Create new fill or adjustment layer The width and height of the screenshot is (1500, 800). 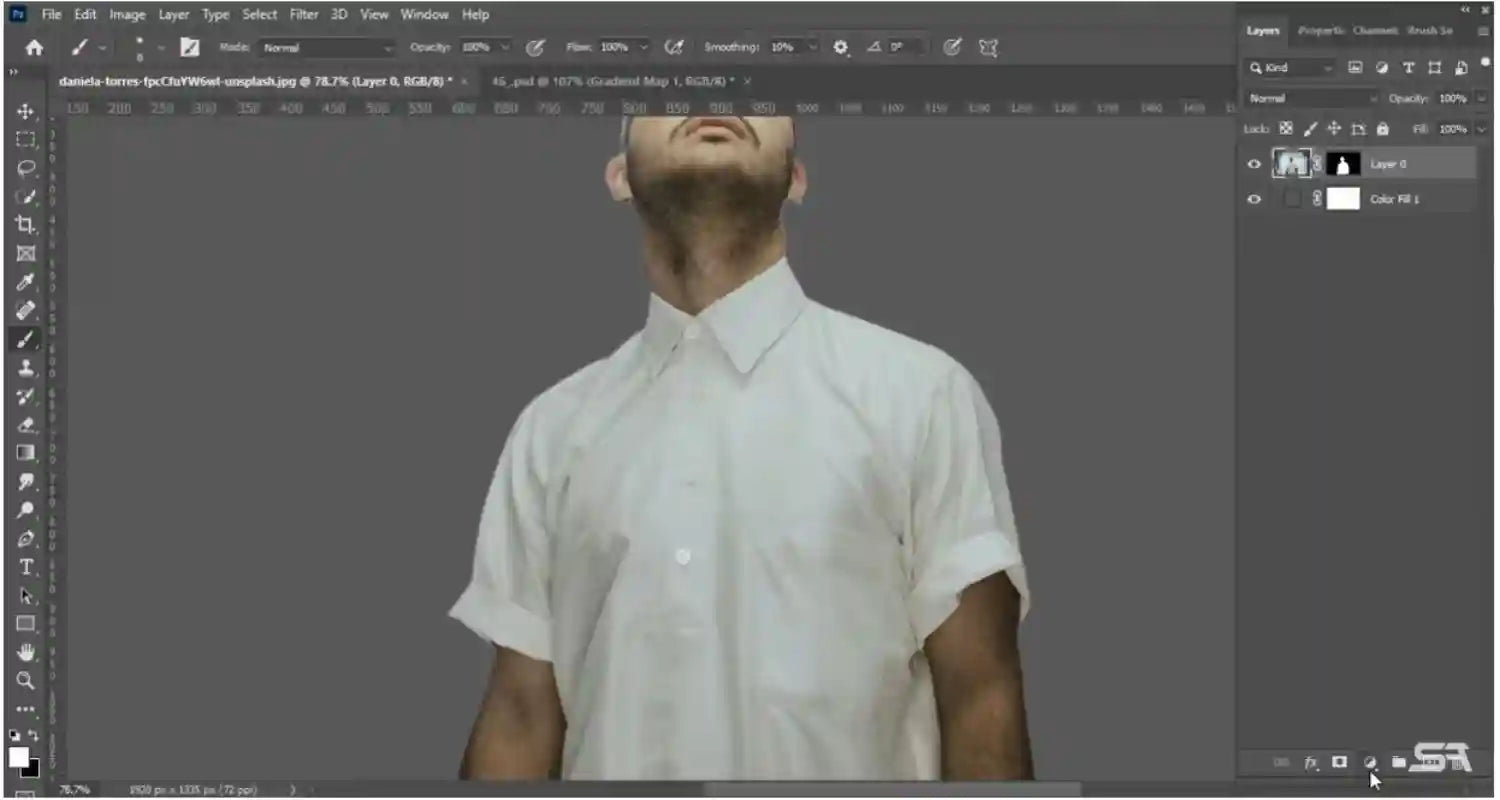point(1370,763)
